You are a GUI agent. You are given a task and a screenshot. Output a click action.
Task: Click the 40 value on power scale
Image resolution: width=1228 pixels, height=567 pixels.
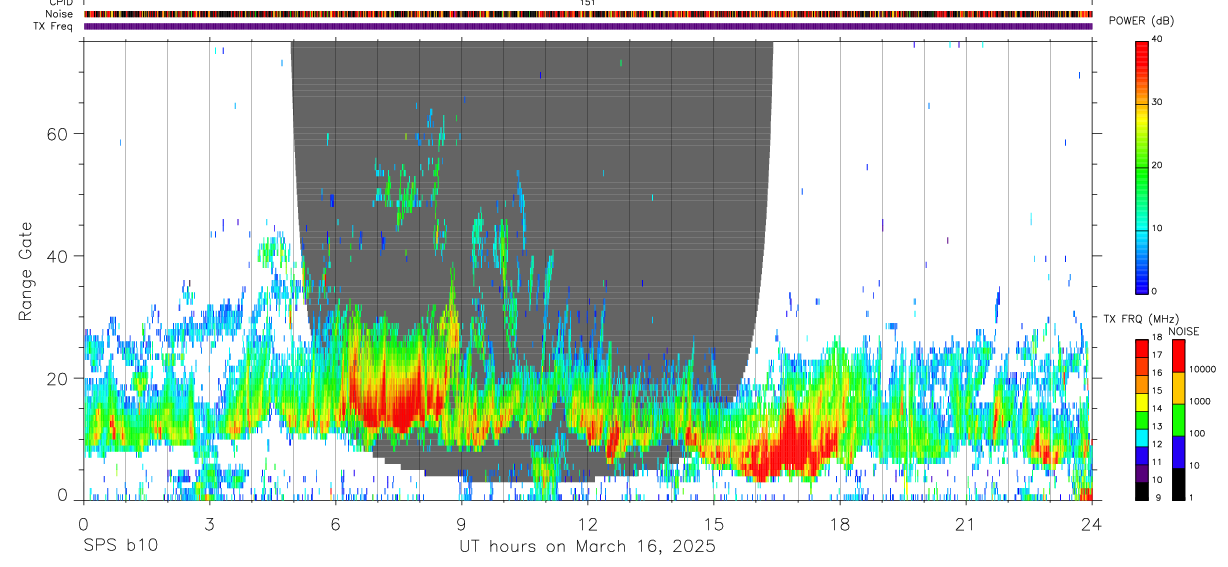(1157, 40)
